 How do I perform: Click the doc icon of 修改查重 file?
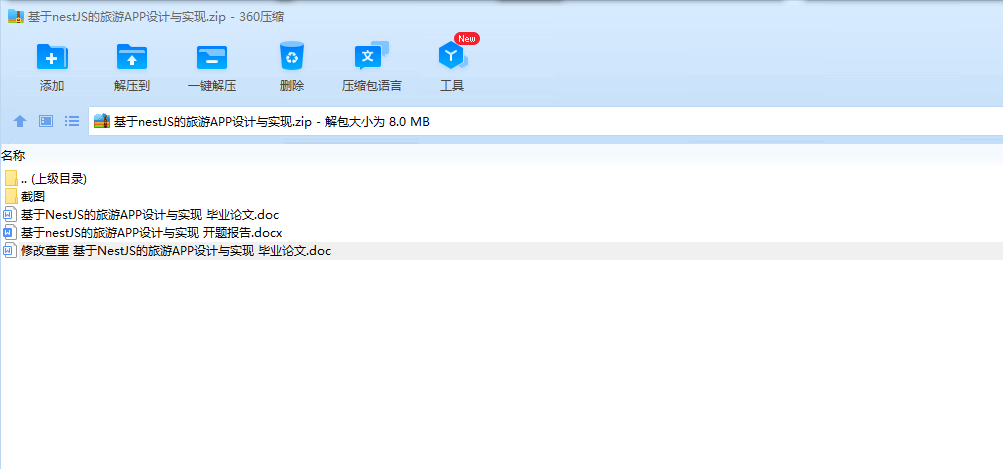(x=10, y=251)
